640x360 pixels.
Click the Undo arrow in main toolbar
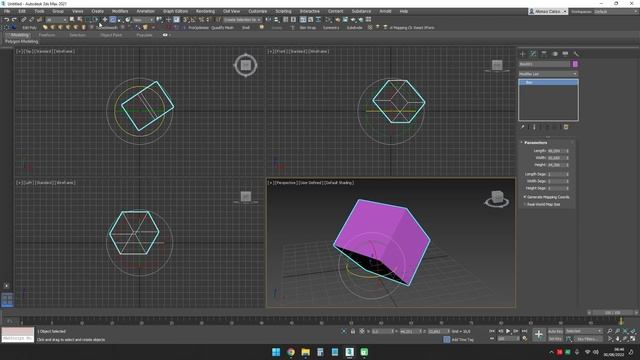click(7, 20)
